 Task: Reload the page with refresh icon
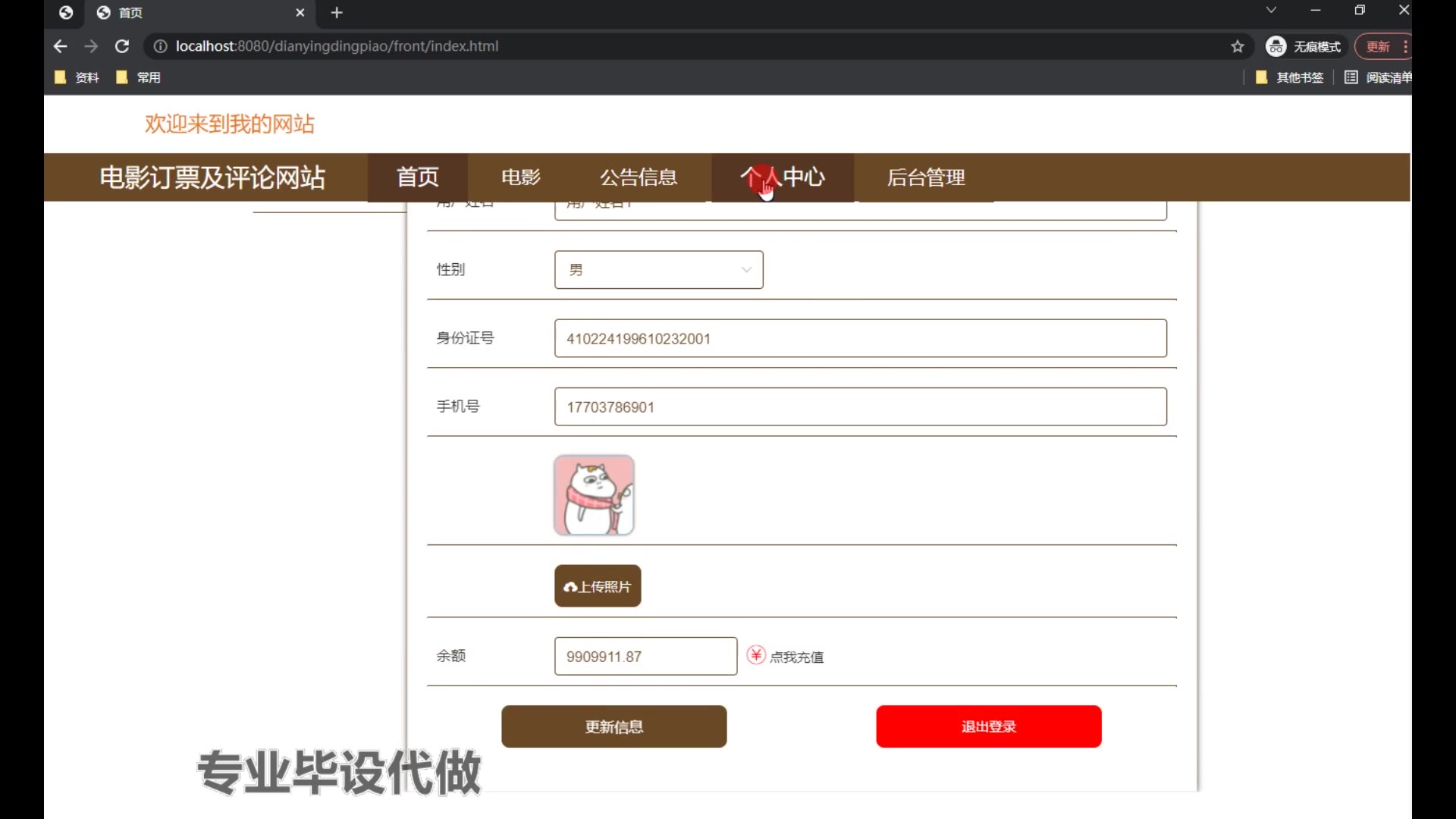click(121, 46)
